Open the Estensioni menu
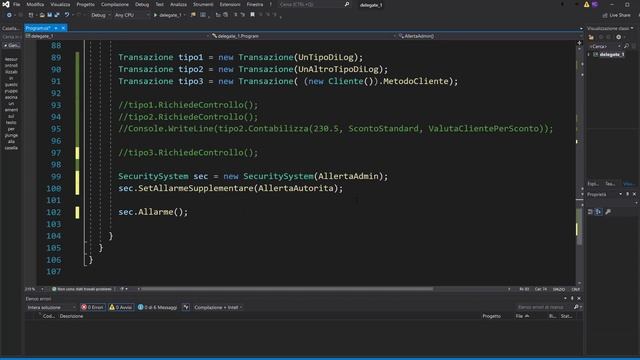Image resolution: width=640 pixels, height=360 pixels. [x=230, y=4]
